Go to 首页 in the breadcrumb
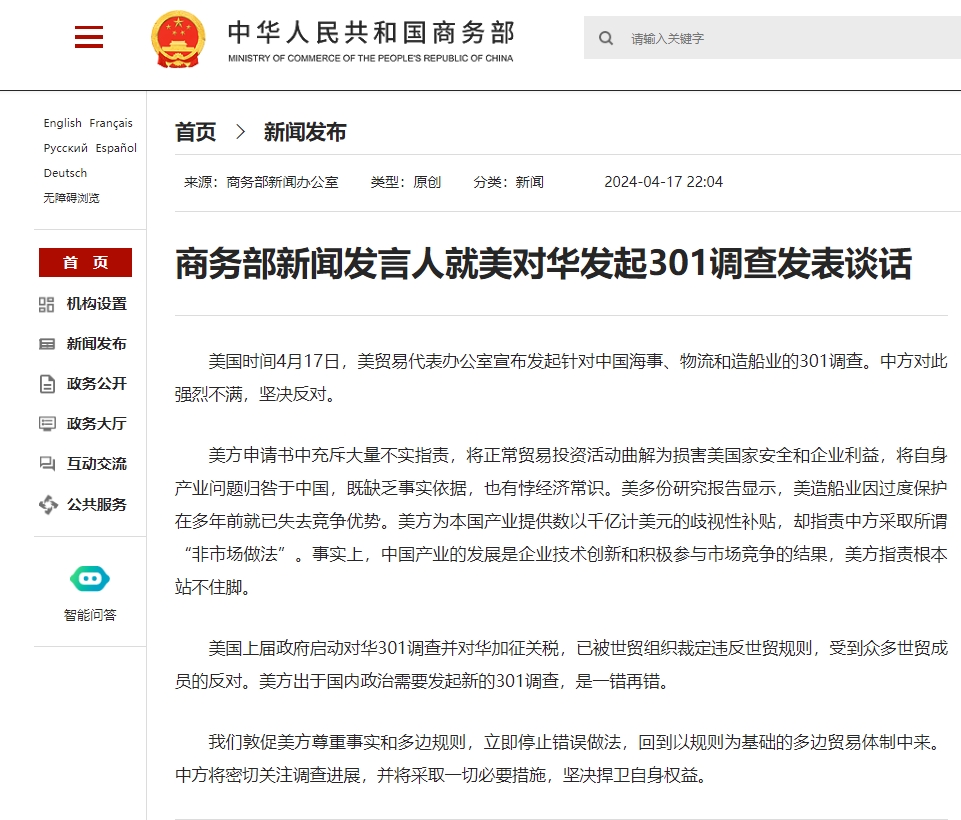 click(195, 132)
